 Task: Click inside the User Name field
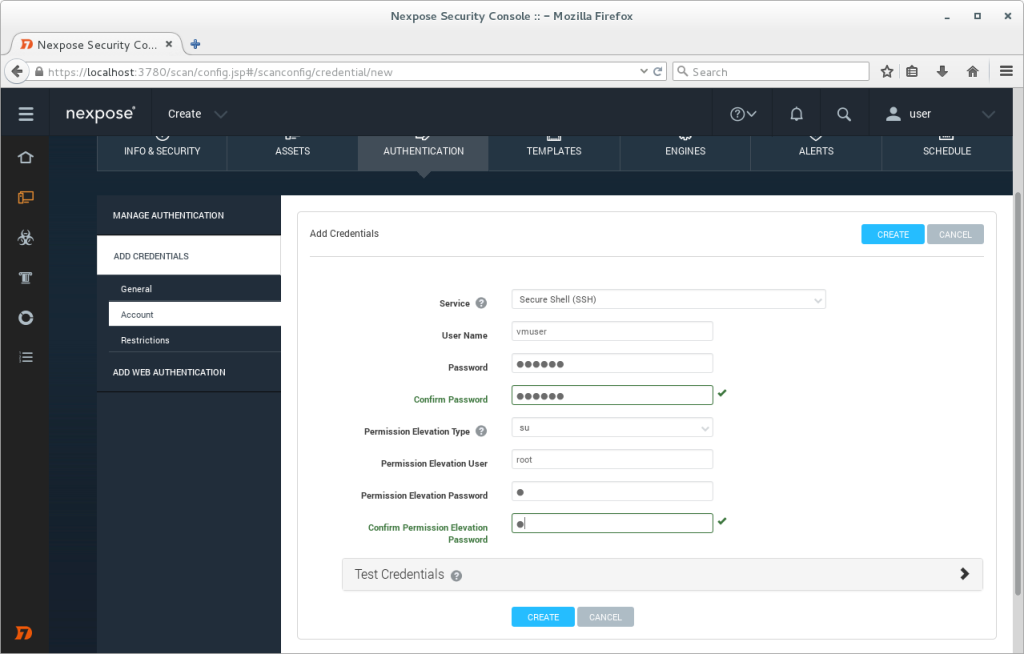tap(612, 331)
